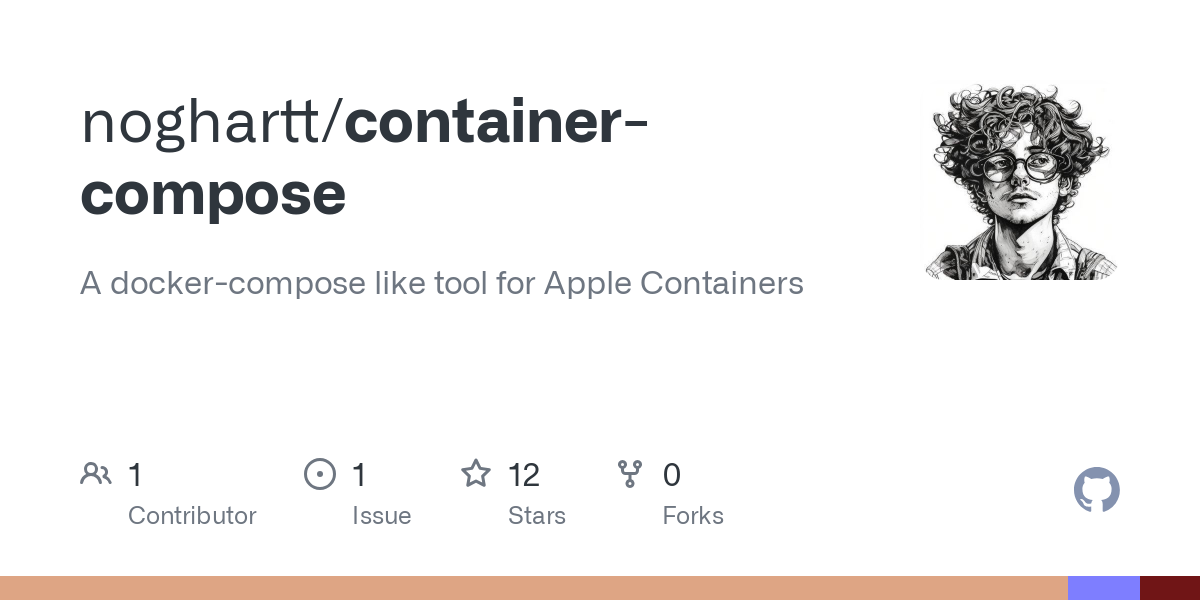The width and height of the screenshot is (1200, 600).
Task: Click the Stars label
Action: pyautogui.click(x=537, y=516)
